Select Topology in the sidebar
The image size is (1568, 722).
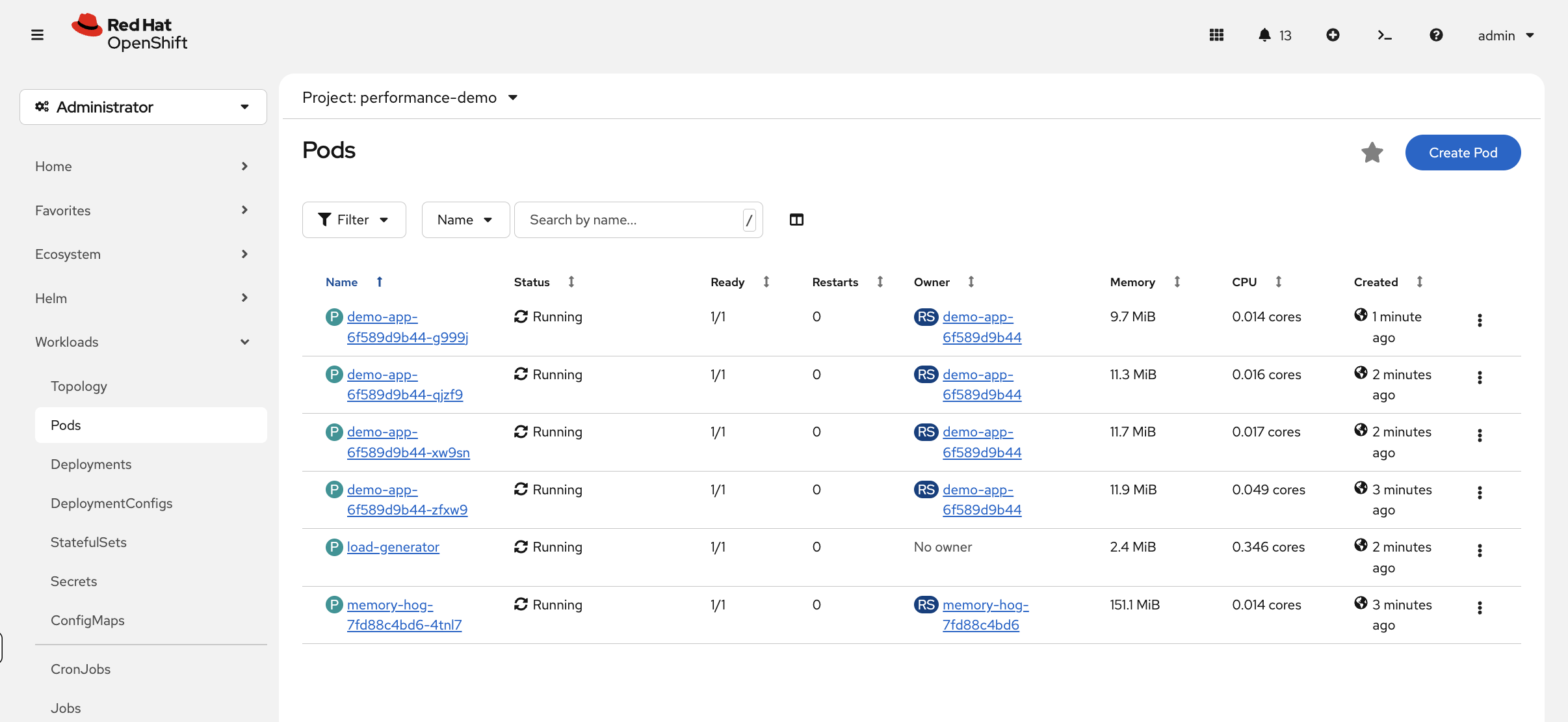point(79,386)
